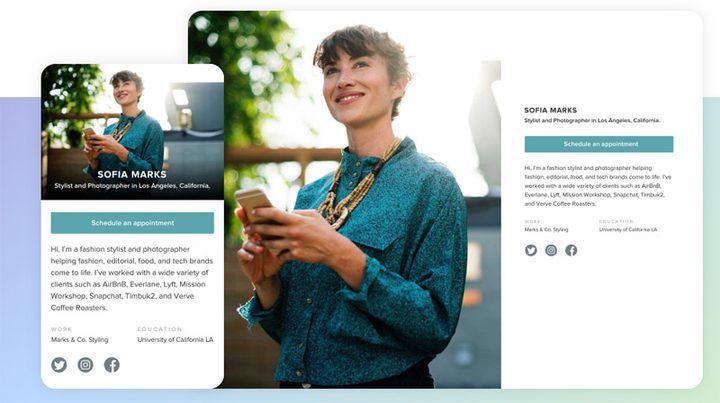Select SOFIA MARKS heading on mobile card
Image resolution: width=720 pixels, height=403 pixels.
132,174
